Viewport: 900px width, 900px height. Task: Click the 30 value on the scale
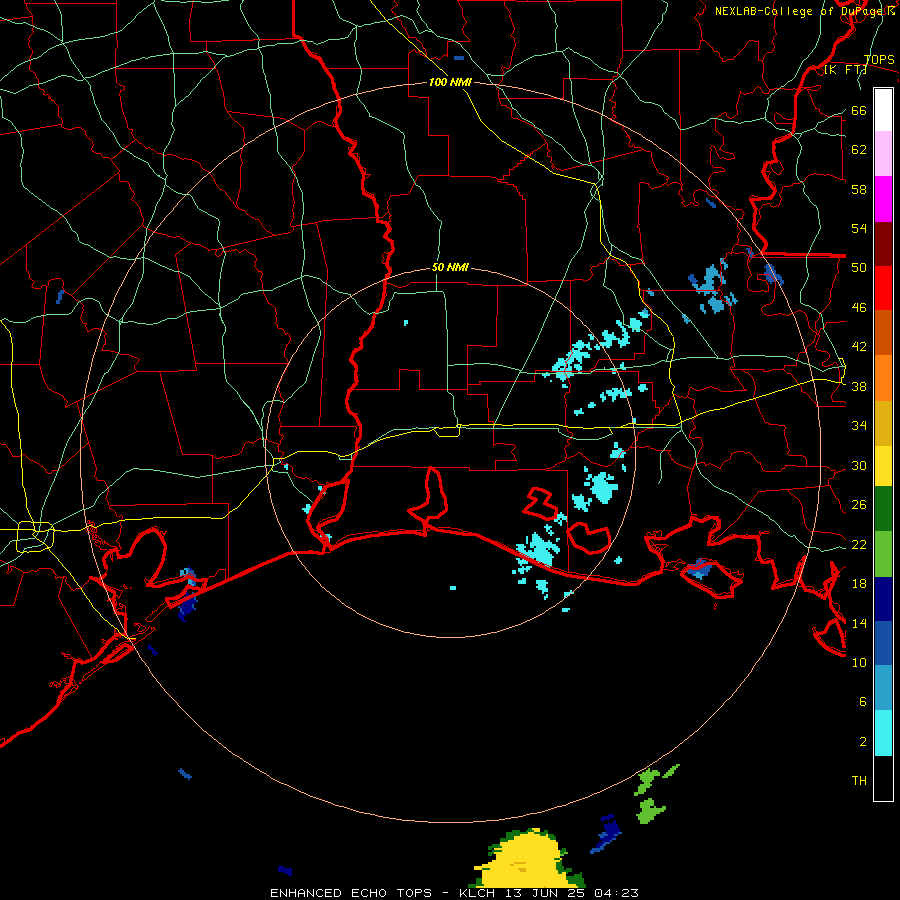pyautogui.click(x=859, y=465)
